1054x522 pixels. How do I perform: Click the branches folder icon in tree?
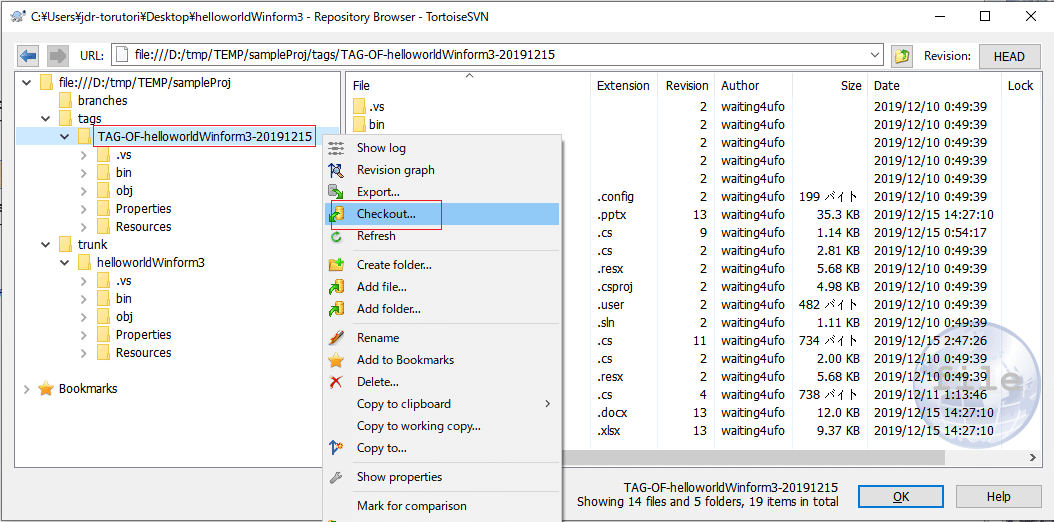point(65,100)
